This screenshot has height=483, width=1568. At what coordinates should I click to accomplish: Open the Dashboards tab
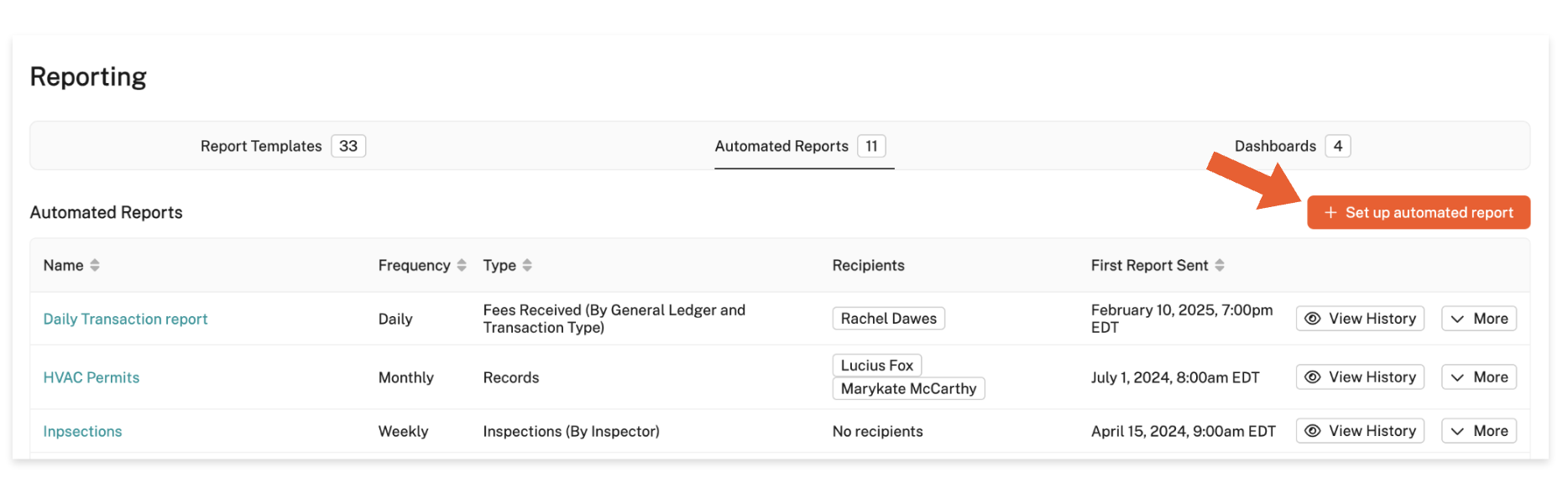(1291, 146)
